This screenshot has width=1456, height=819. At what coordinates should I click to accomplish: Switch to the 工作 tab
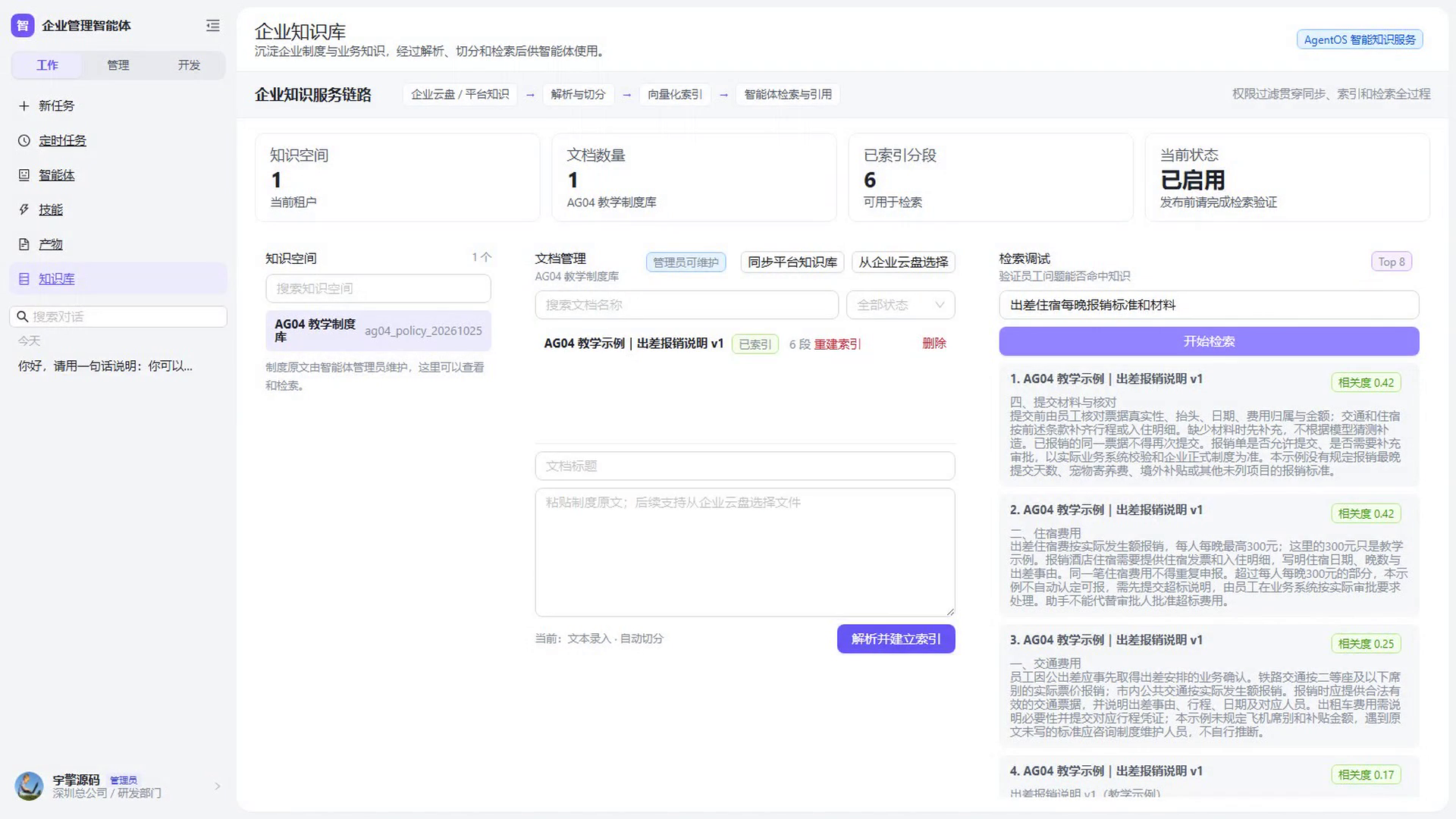click(x=47, y=65)
